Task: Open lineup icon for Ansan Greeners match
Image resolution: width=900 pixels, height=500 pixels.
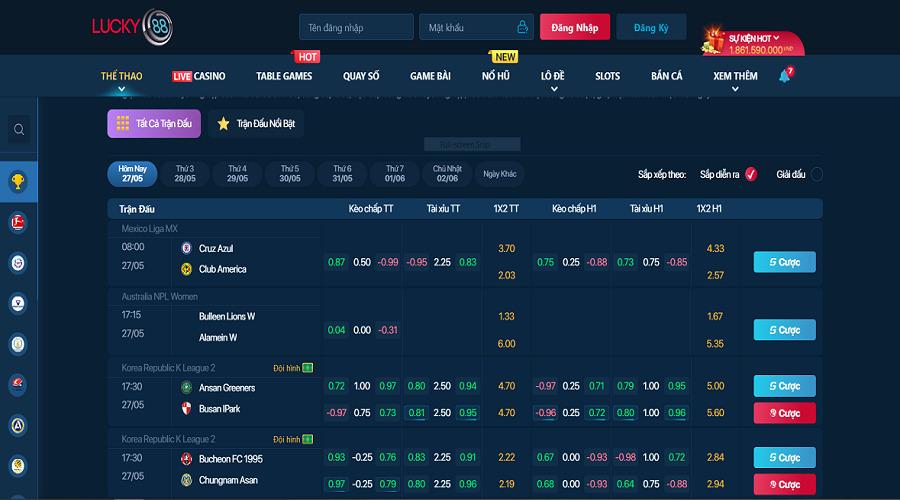Action: tap(308, 368)
